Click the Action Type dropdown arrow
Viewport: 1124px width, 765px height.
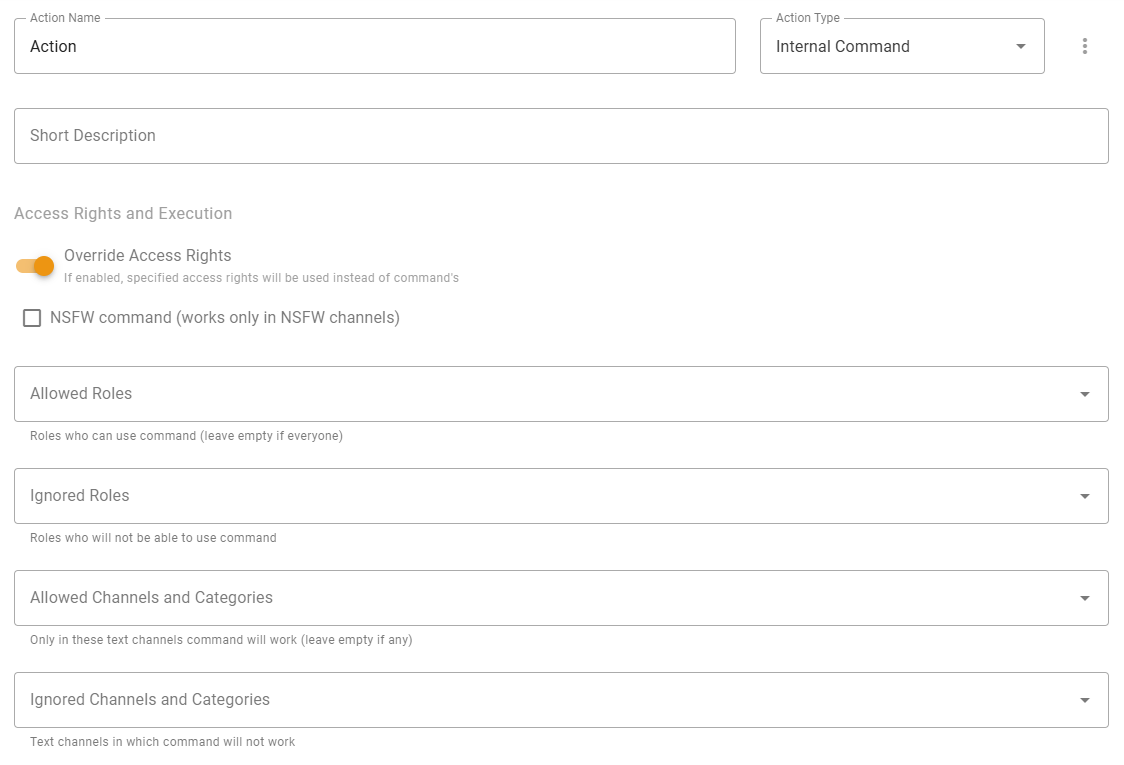[x=1021, y=46]
